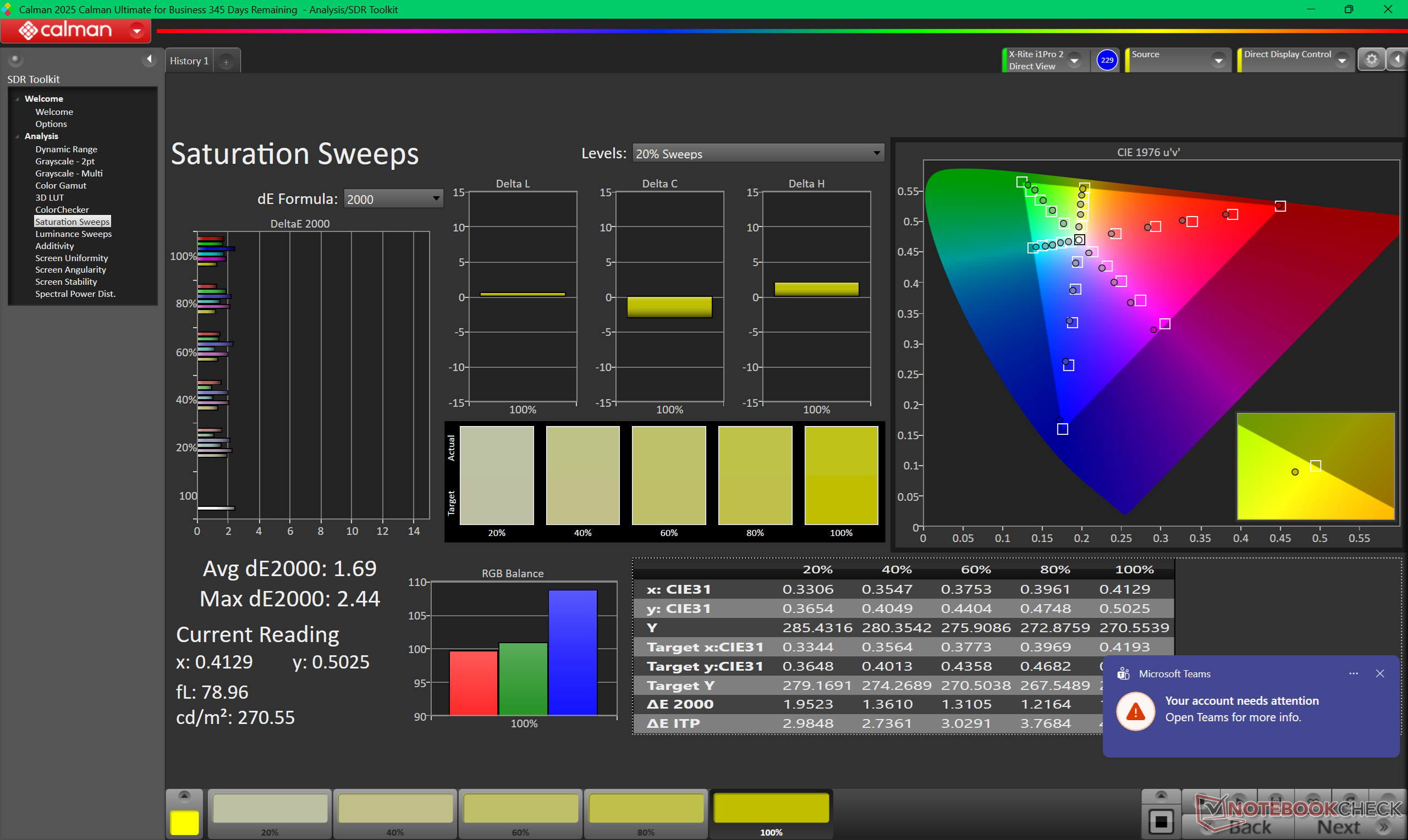Viewport: 1408px width, 840px height.
Task: Add a new history tab with plus icon
Action: [226, 62]
